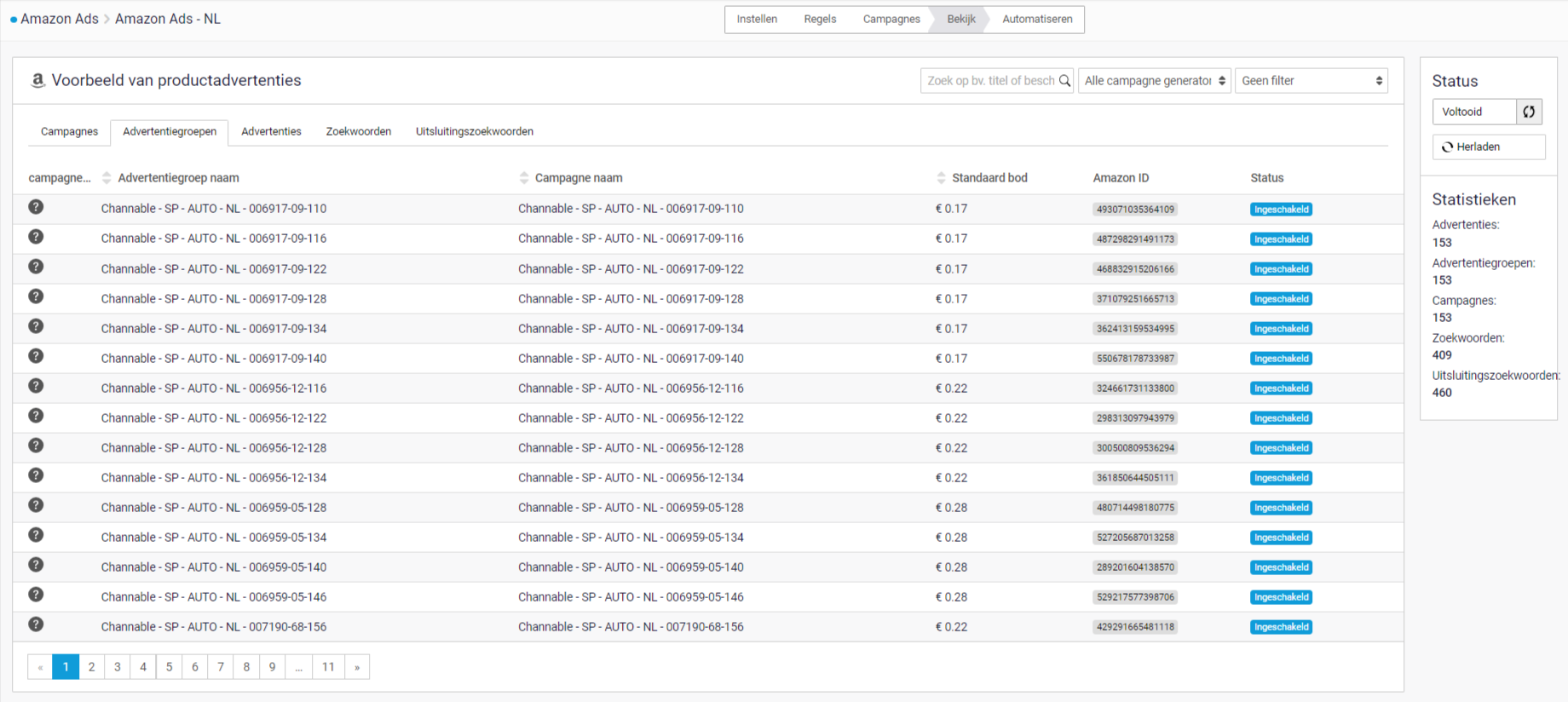The width and height of the screenshot is (1568, 702).
Task: Click the help icon for row 006956-12-122
Action: (36, 416)
